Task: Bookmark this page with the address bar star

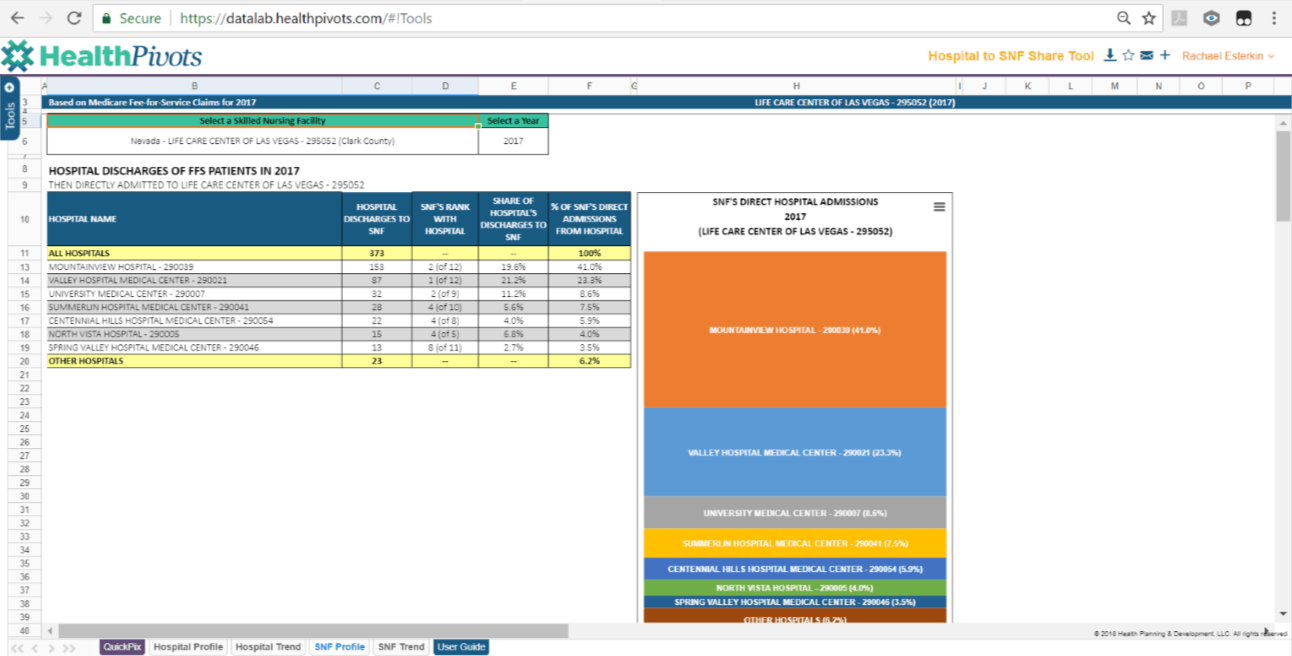Action: click(x=1149, y=18)
